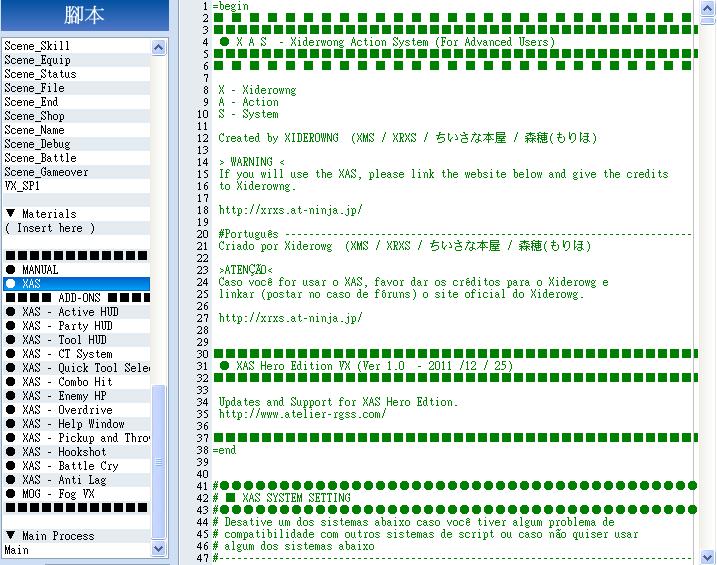Click the 'Updates and Support' line 34
The width and height of the screenshot is (717, 565).
click(338, 402)
